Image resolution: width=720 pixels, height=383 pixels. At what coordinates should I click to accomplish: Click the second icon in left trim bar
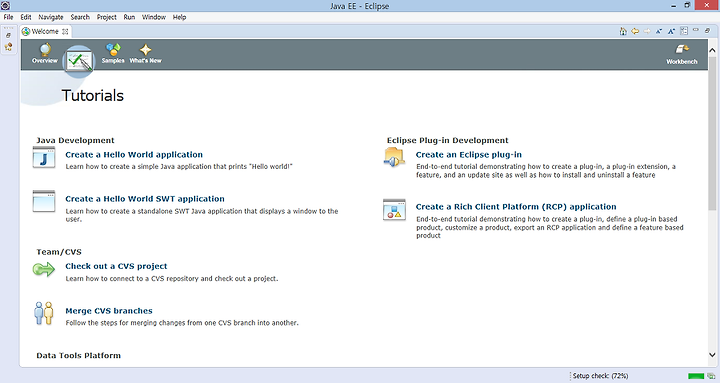8,46
